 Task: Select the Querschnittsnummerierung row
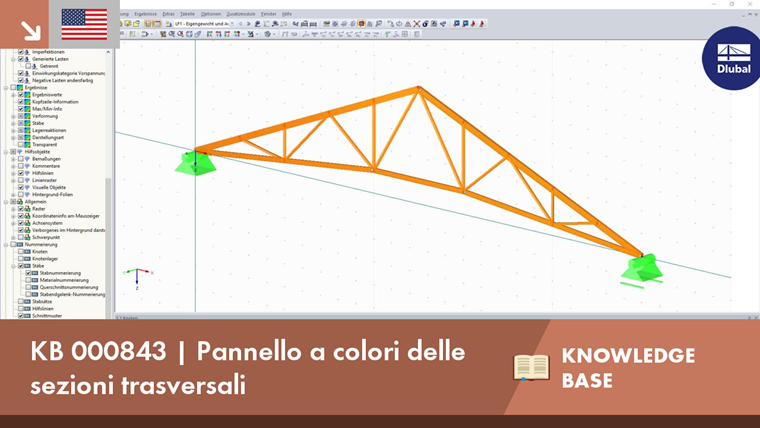coord(69,287)
